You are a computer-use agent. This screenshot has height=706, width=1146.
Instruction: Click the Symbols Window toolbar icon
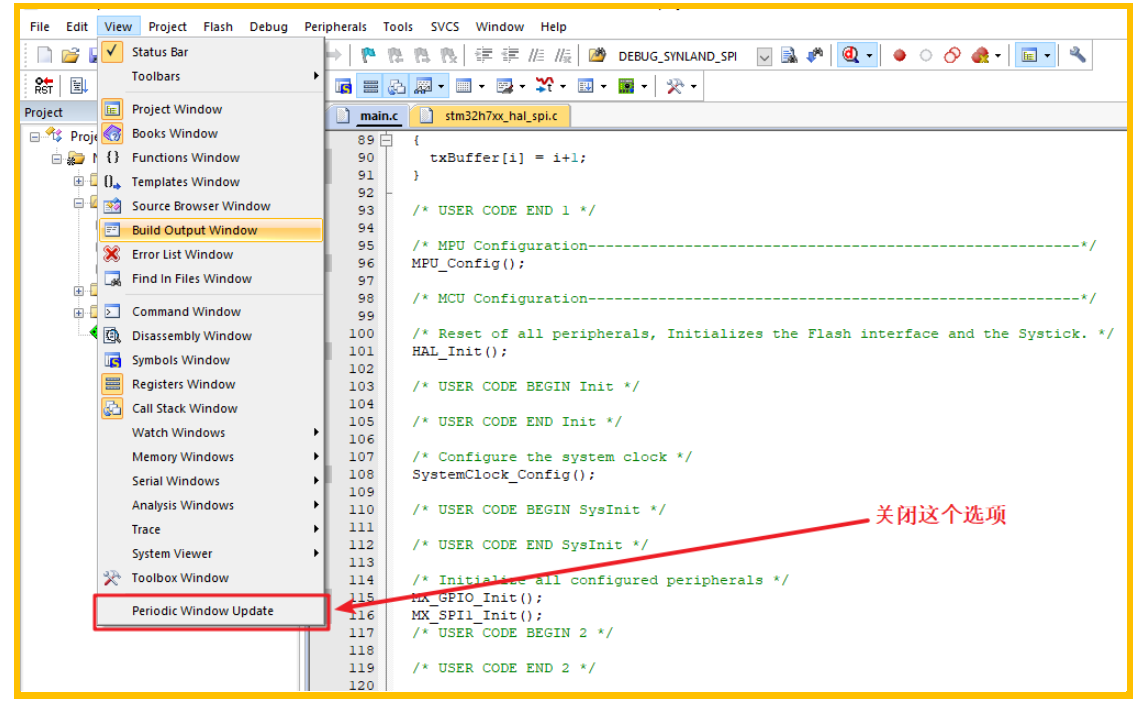[x=344, y=86]
